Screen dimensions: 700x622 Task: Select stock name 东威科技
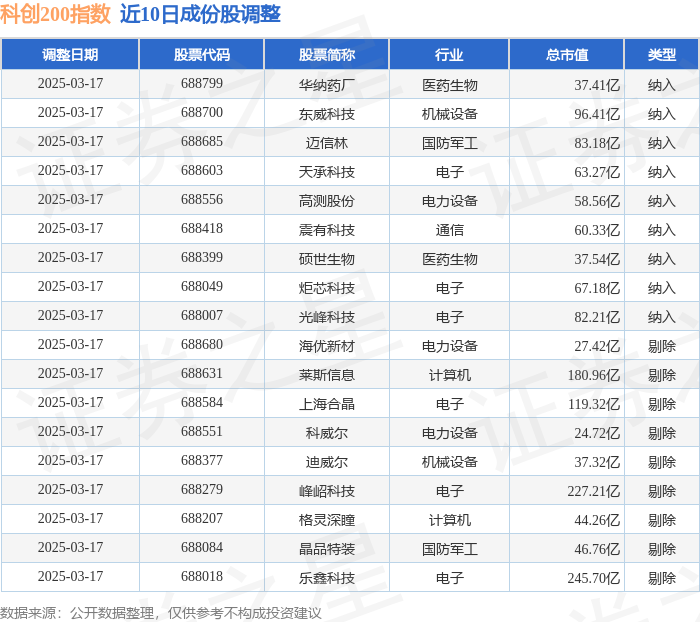(327, 114)
